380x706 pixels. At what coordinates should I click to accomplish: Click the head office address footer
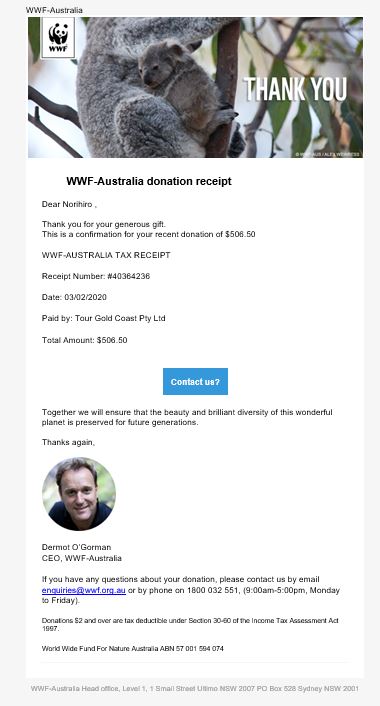195,688
